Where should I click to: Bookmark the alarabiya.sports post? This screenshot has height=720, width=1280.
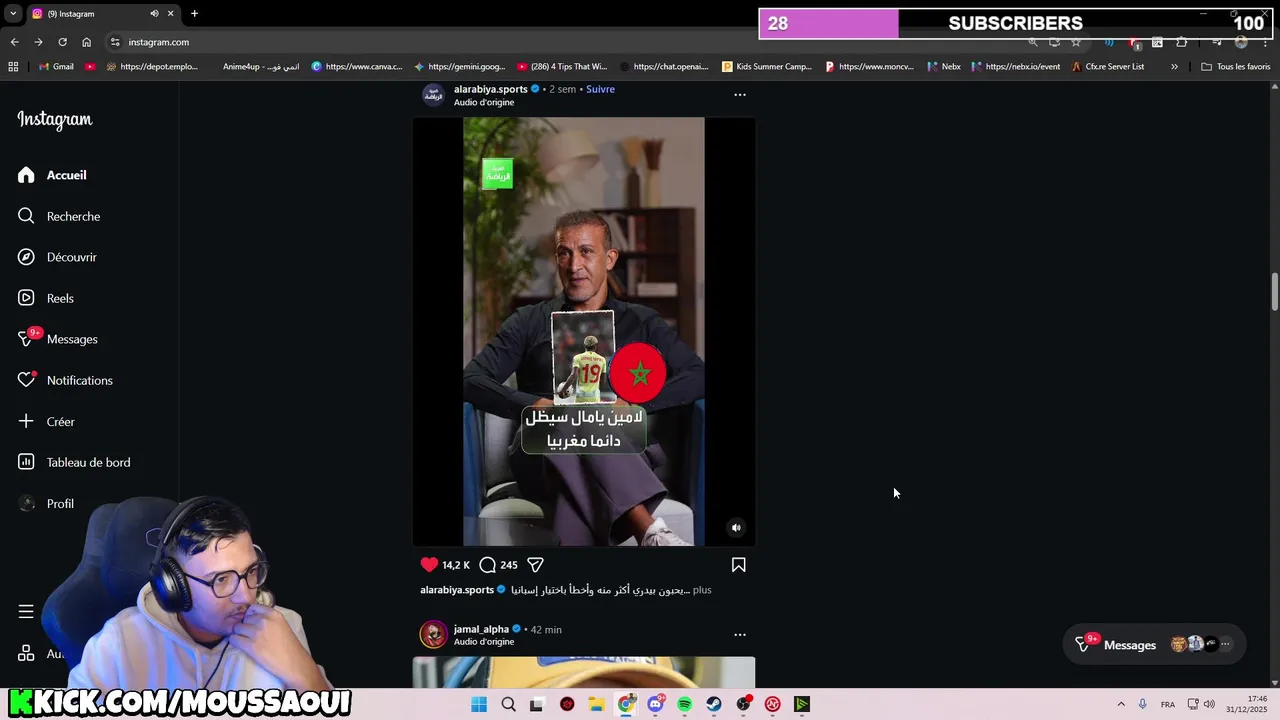[738, 565]
